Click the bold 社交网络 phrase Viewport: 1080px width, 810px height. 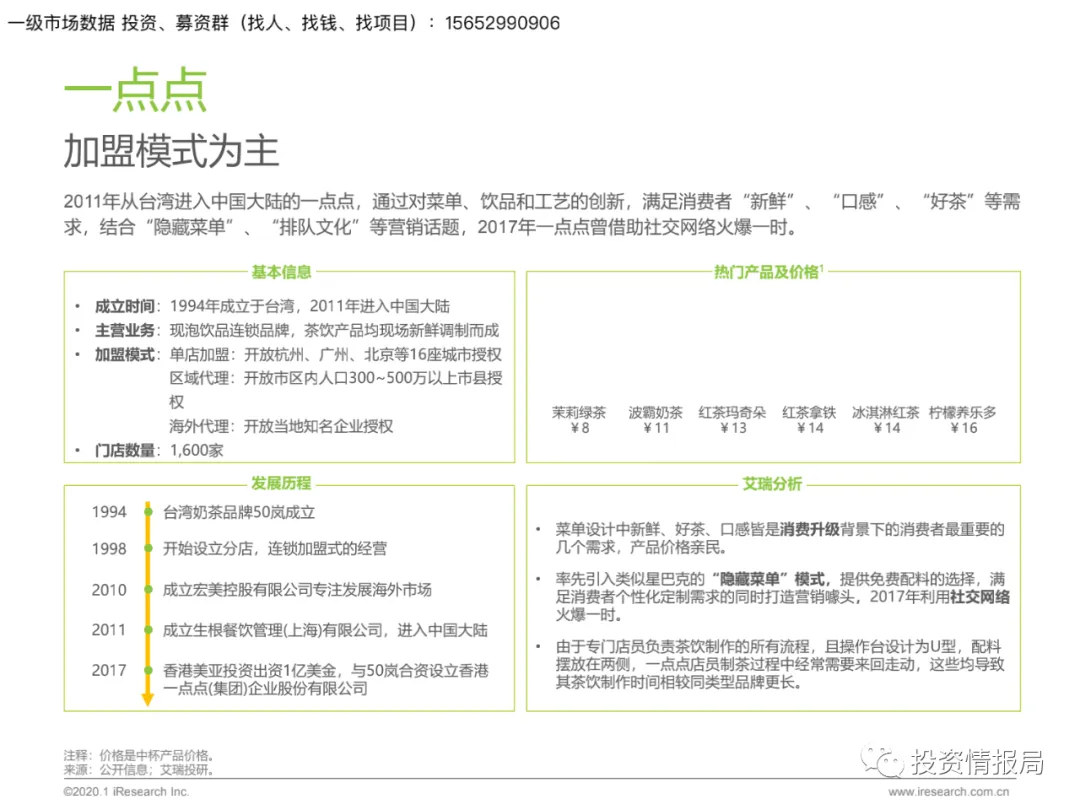point(980,597)
